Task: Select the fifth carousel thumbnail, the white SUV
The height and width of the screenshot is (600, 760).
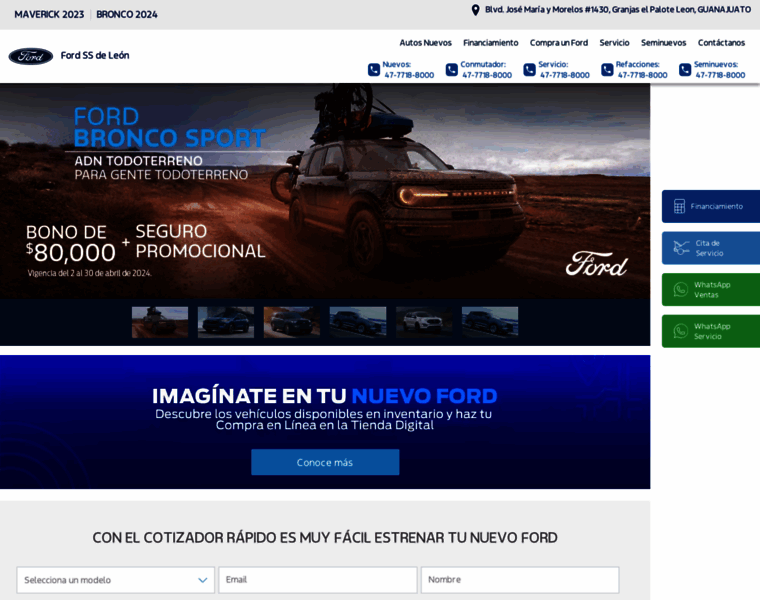Action: point(424,322)
